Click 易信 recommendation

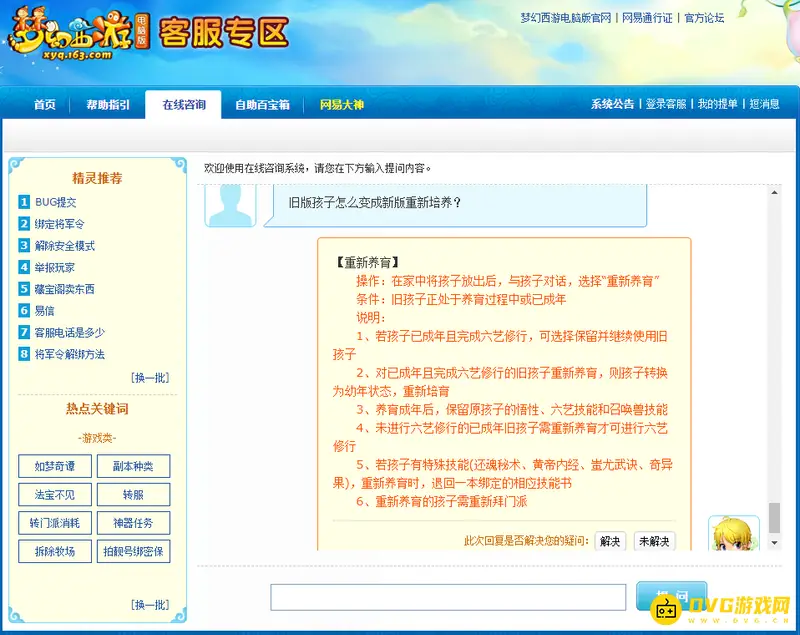(x=44, y=311)
